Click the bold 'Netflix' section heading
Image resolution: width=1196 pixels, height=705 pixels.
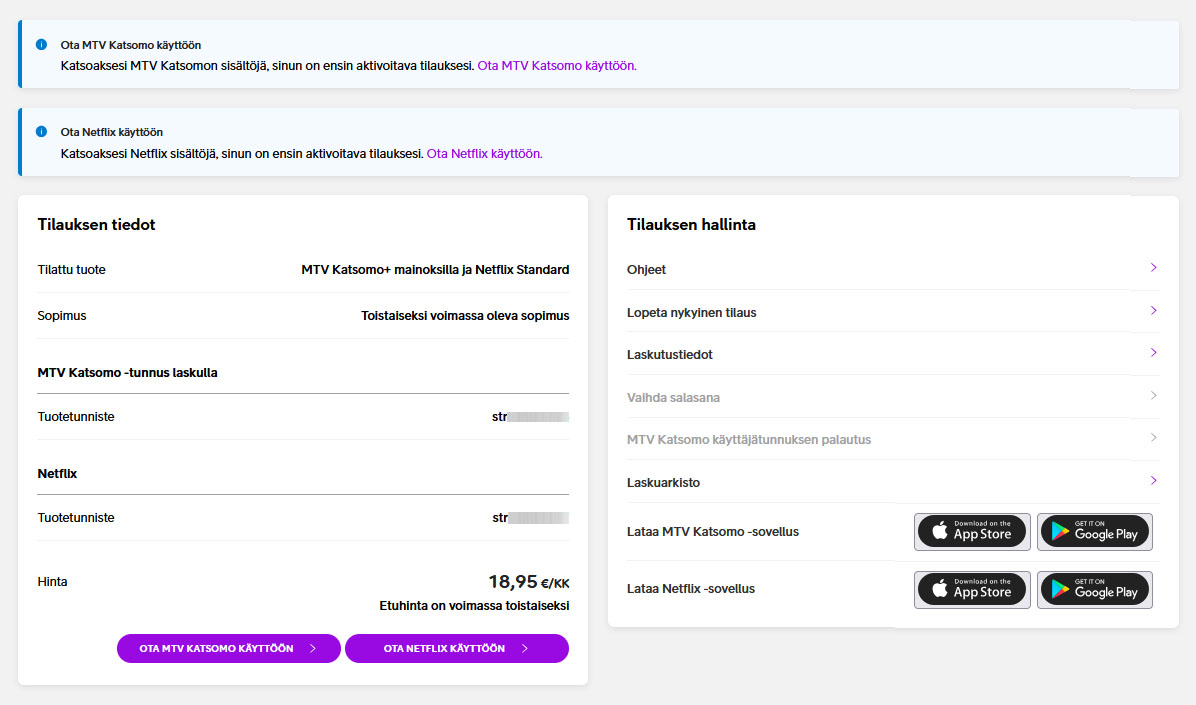pos(57,474)
